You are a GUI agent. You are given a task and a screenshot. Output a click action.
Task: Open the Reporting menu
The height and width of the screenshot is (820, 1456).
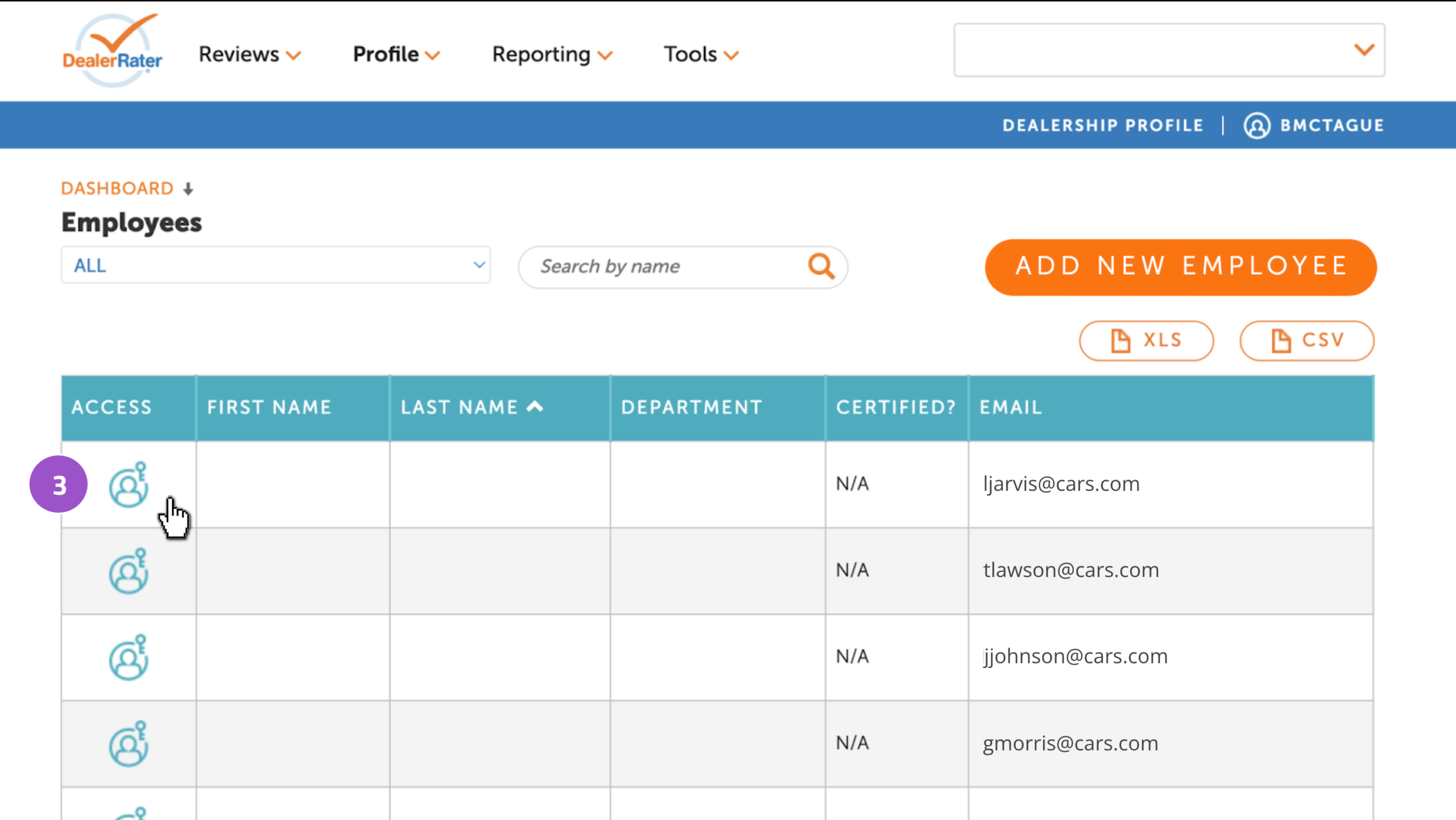(x=552, y=55)
